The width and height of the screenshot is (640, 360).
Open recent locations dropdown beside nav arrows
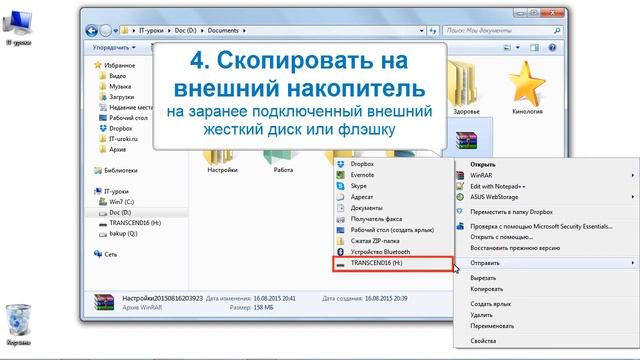[x=116, y=31]
